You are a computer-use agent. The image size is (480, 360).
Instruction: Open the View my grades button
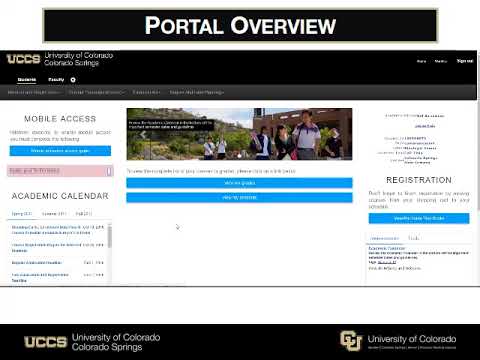[239, 183]
